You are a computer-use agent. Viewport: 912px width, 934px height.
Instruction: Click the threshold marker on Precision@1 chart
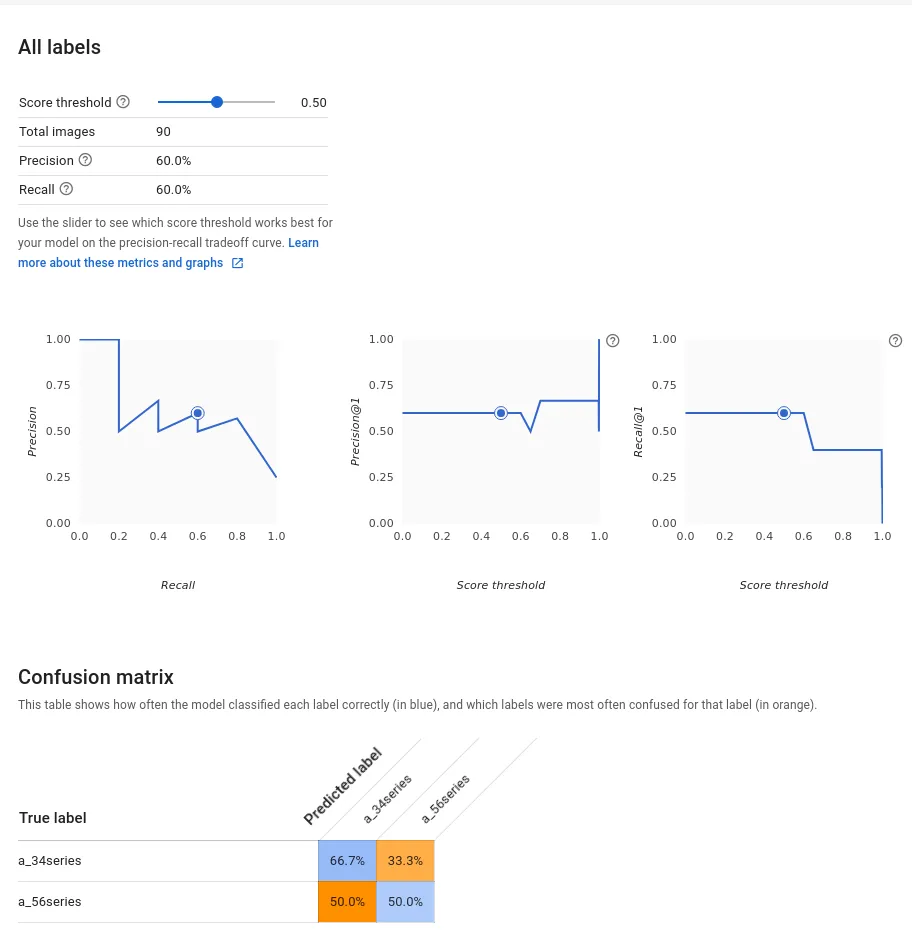tap(501, 413)
